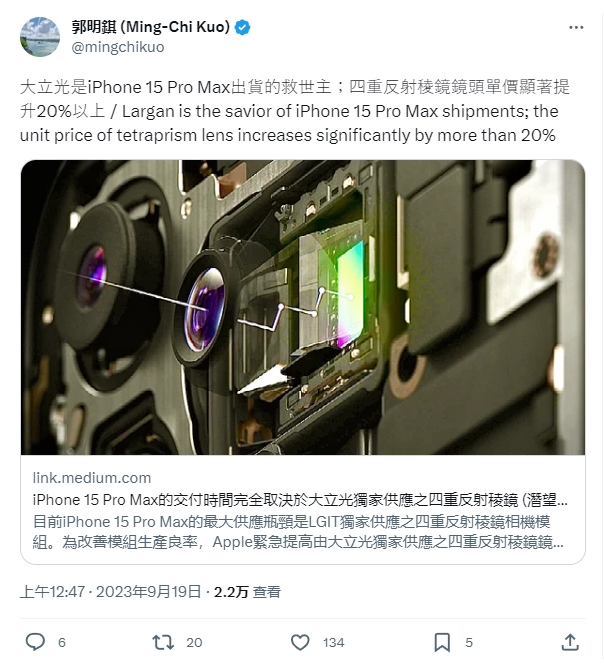Like the tweet with heart icon
The height and width of the screenshot is (668, 604).
300,642
